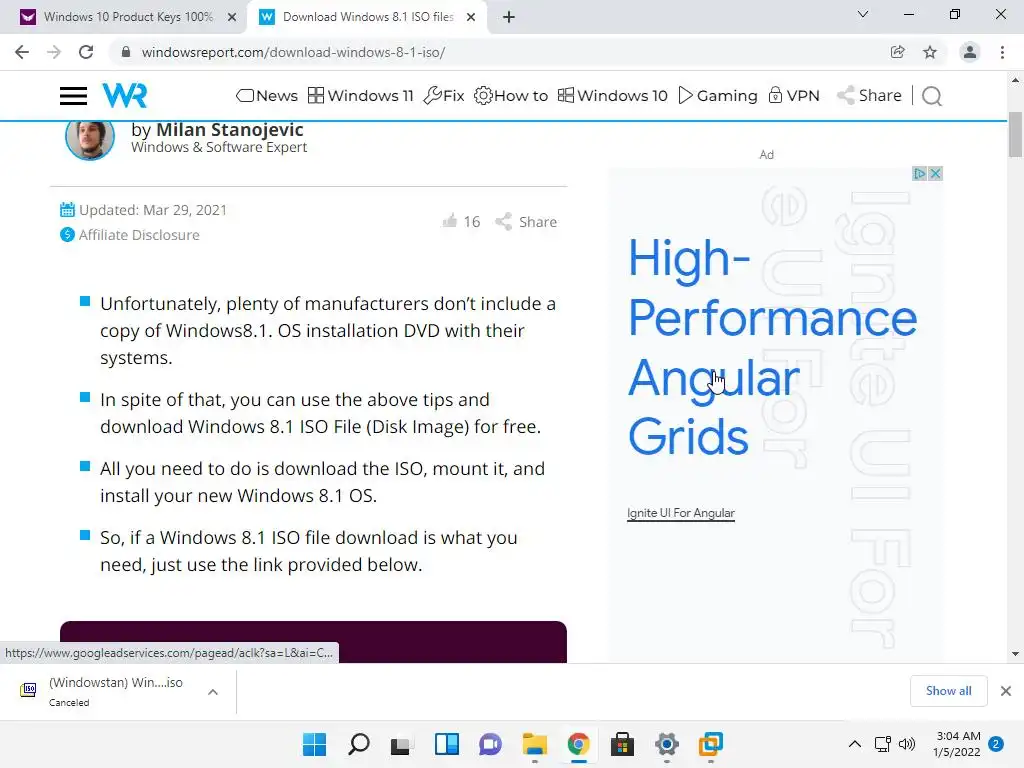
Task: Click the browser forward arrow
Action: click(54, 52)
